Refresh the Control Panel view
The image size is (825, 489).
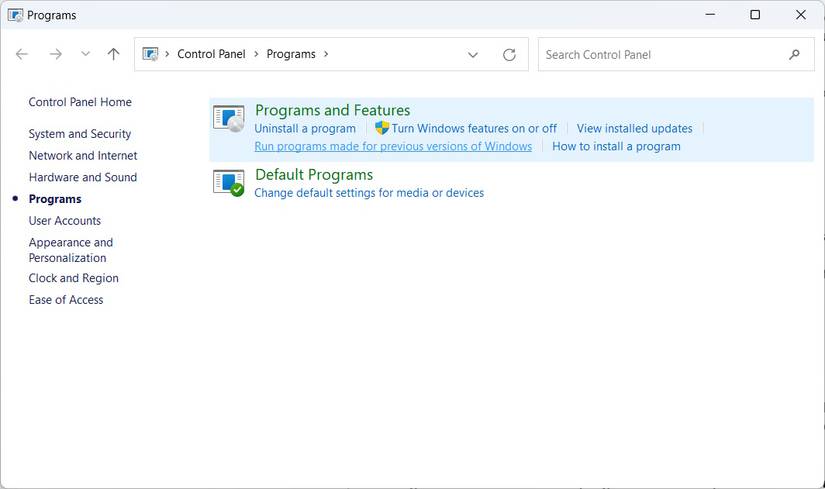click(509, 55)
